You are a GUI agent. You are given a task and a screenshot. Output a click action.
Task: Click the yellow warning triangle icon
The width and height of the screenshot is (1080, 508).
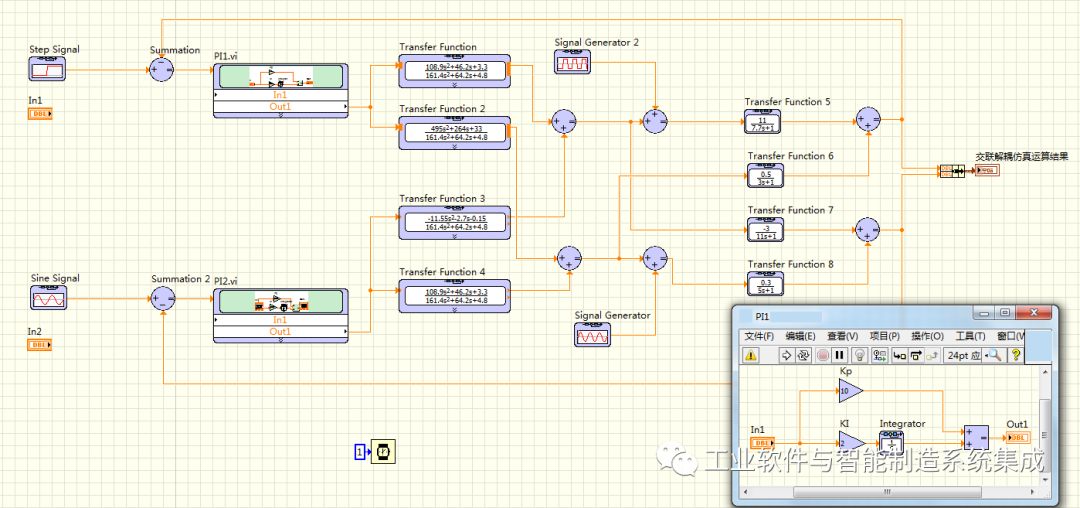tap(751, 355)
